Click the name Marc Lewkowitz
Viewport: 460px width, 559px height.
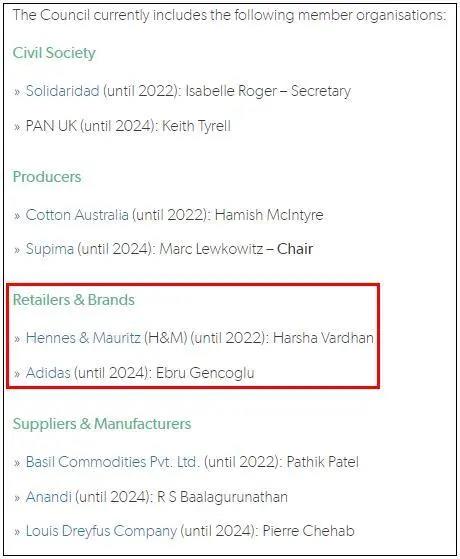pos(211,249)
